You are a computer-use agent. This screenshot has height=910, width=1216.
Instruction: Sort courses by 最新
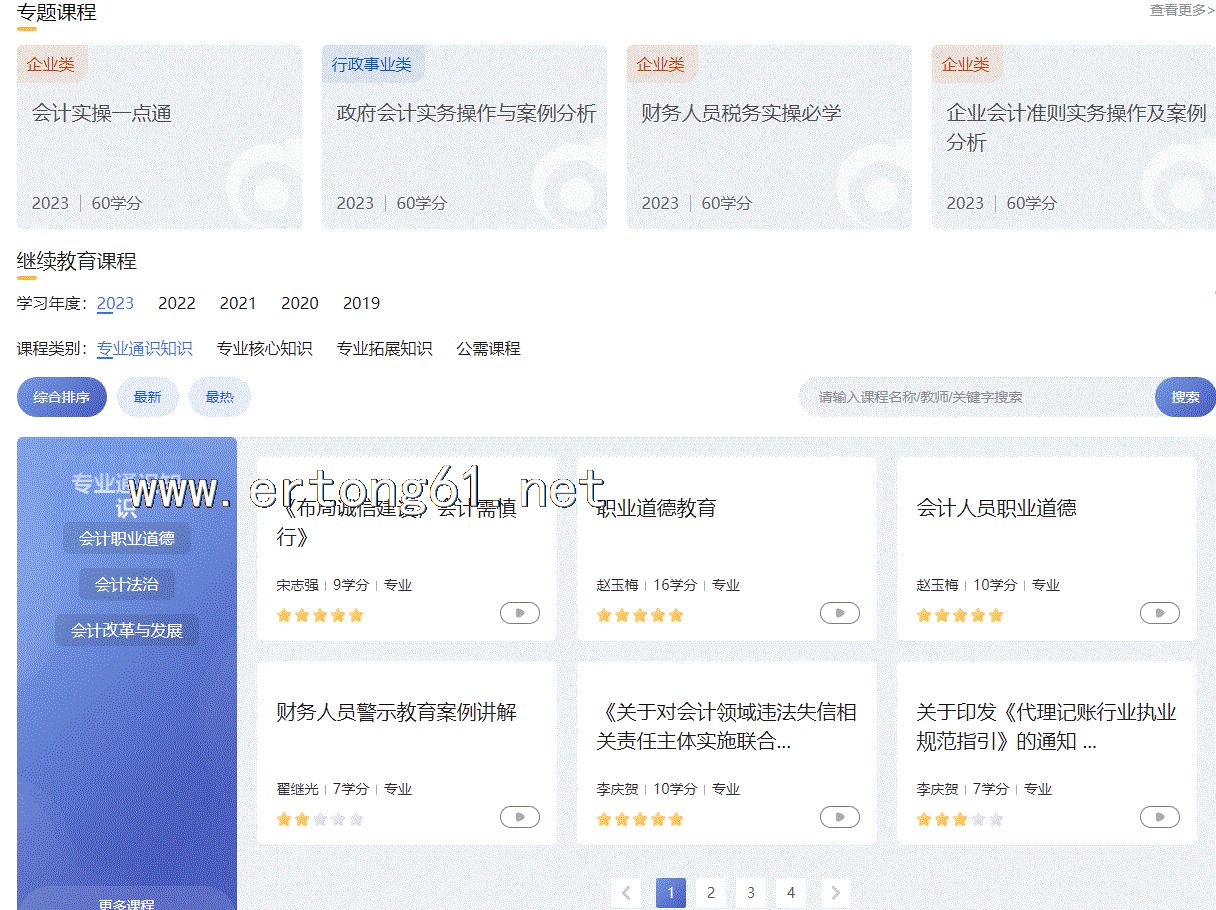click(147, 397)
